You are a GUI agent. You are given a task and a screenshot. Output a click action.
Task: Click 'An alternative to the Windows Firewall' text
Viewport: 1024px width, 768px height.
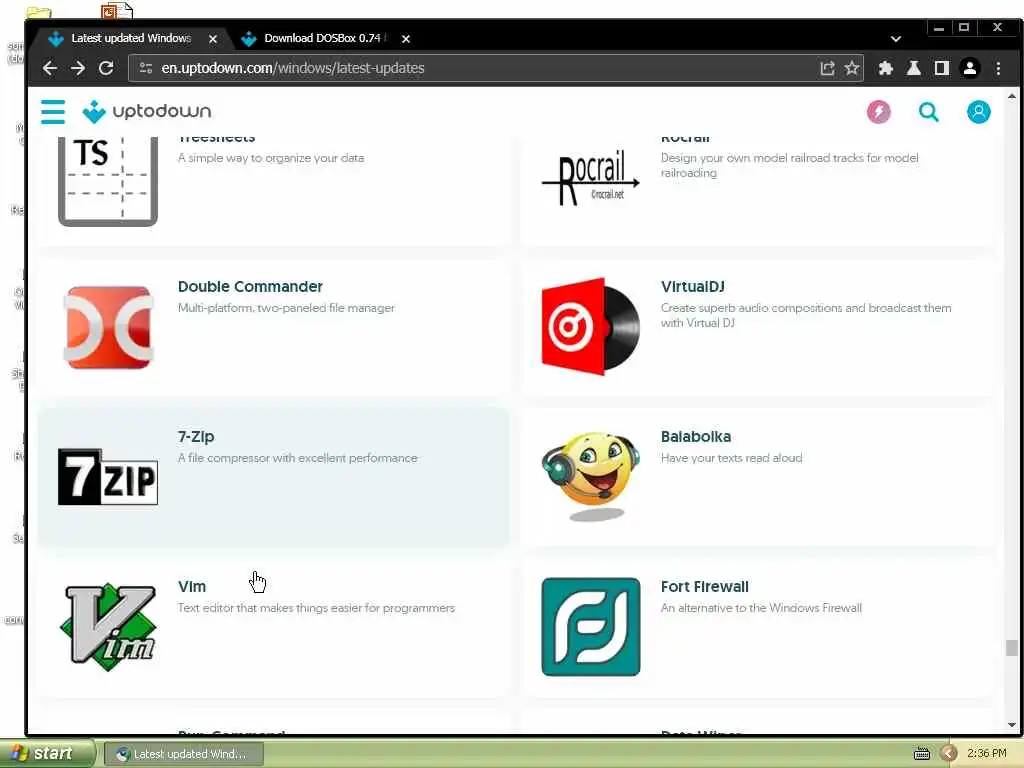(761, 609)
